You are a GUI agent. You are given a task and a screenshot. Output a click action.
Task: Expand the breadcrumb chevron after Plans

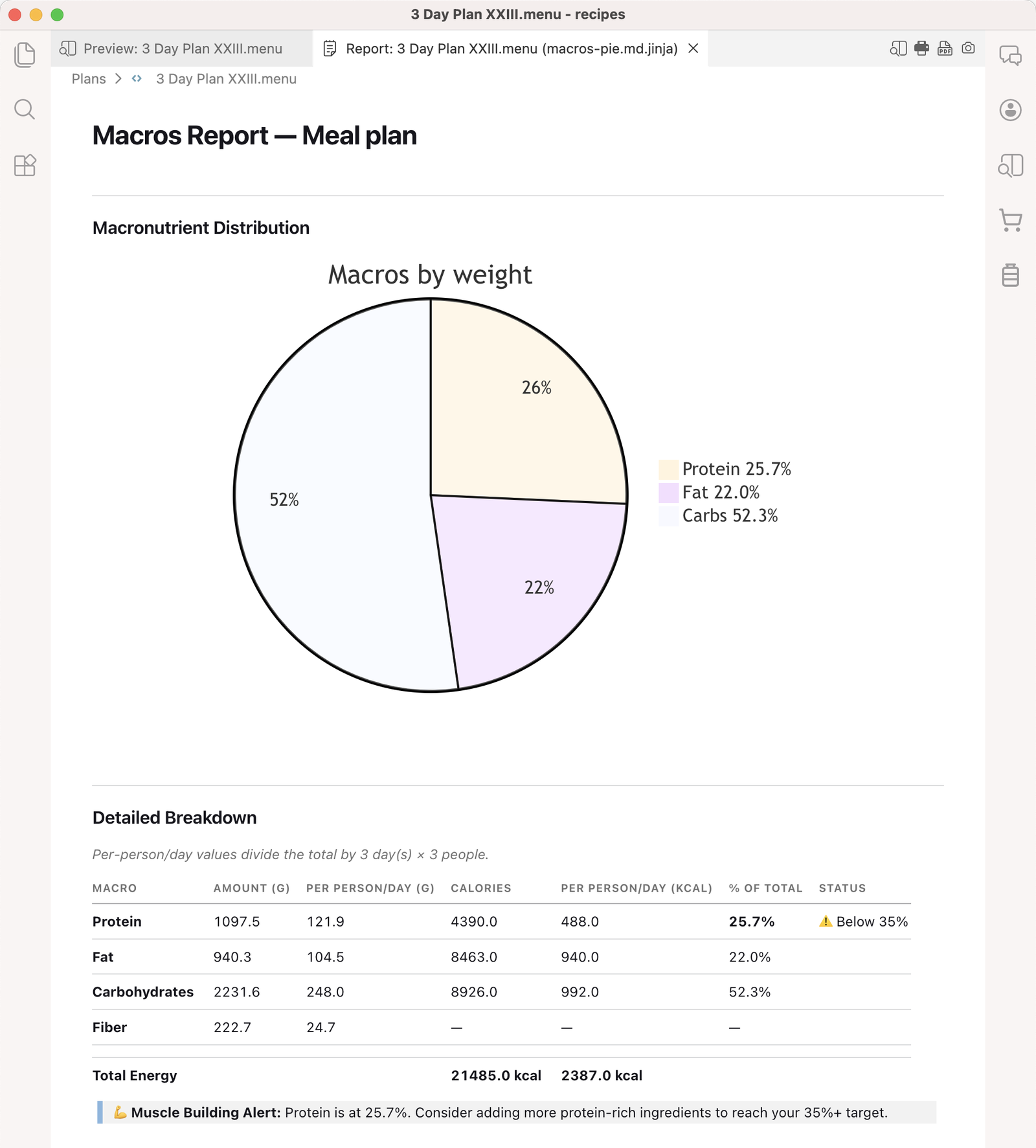click(x=118, y=79)
